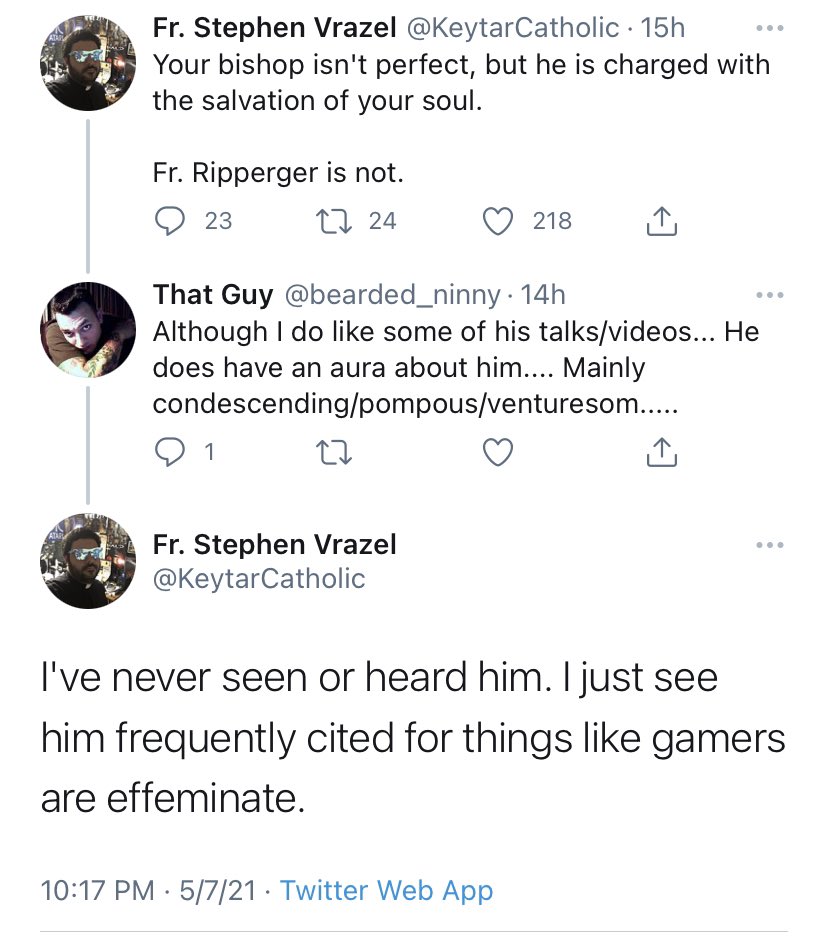The height and width of the screenshot is (940, 828).
Task: Click the That Guy display name
Action: click(x=213, y=295)
